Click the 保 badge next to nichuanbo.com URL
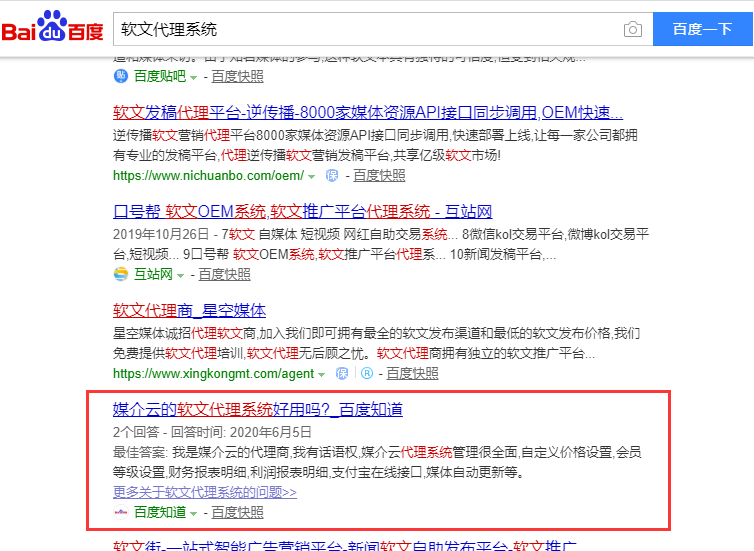 point(332,176)
